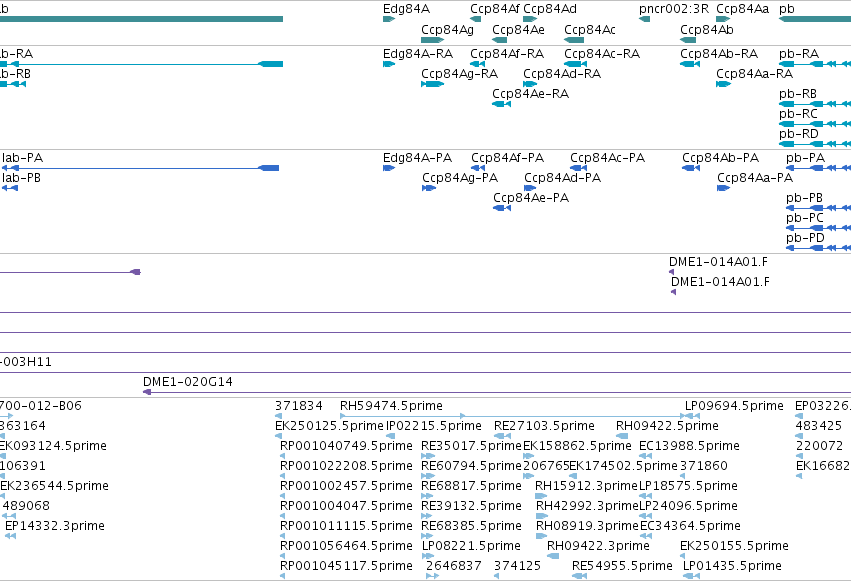Click the pb-PC protein
The image size is (851, 581).
(x=818, y=228)
